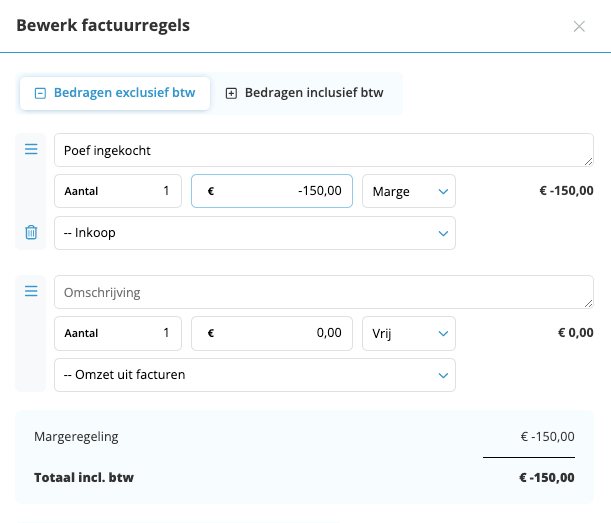The width and height of the screenshot is (611, 523).
Task: Select Bedragen exclusief btw tab
Action: pos(115,93)
